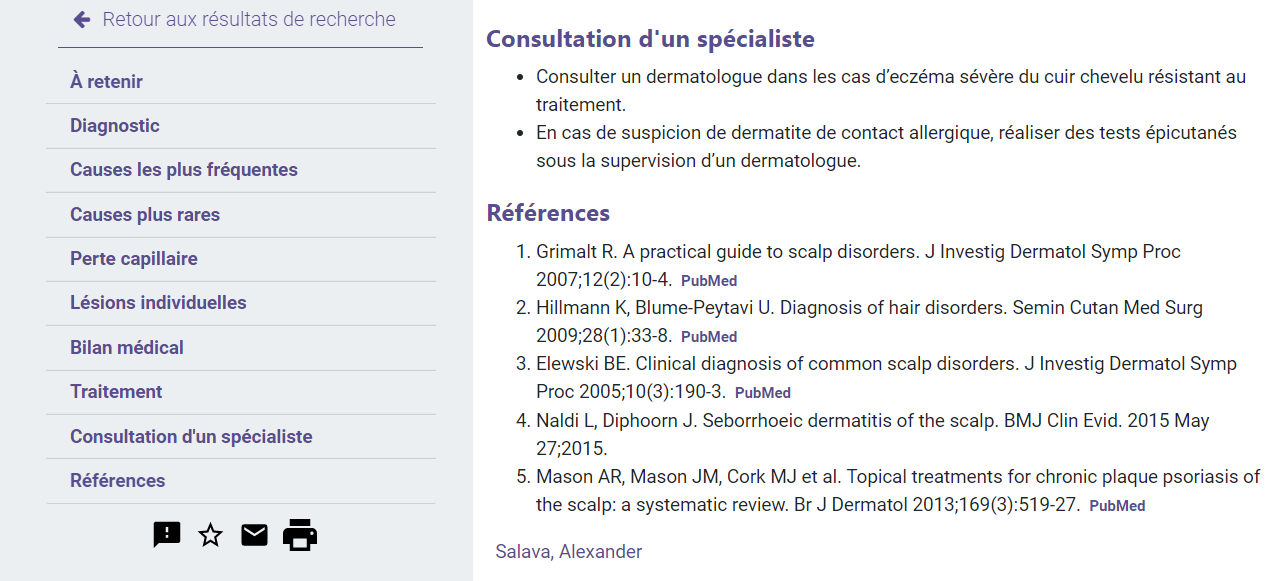
Task: Open Lésions individuelles section
Action: 241,303
